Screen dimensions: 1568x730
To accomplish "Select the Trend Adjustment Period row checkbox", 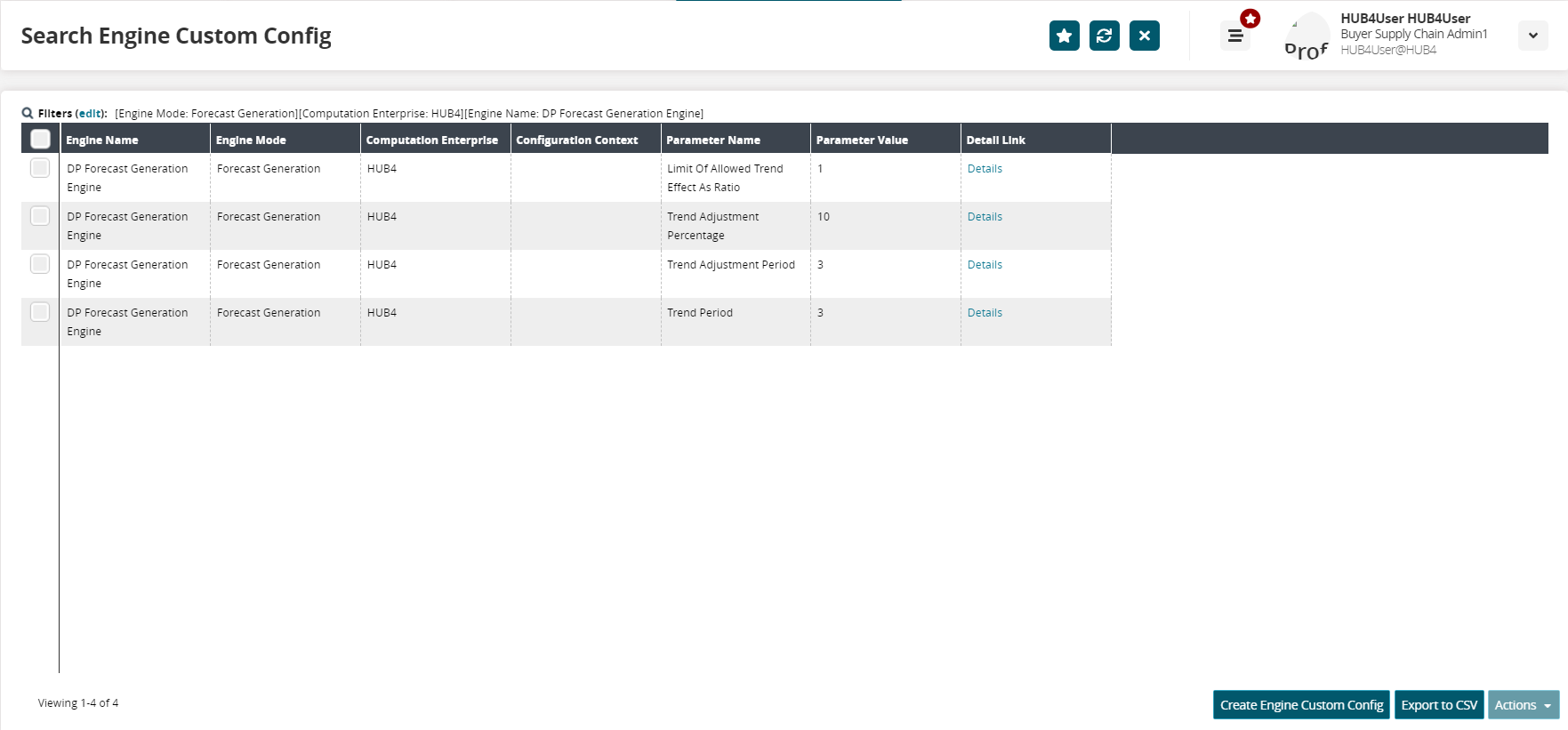I will (40, 264).
